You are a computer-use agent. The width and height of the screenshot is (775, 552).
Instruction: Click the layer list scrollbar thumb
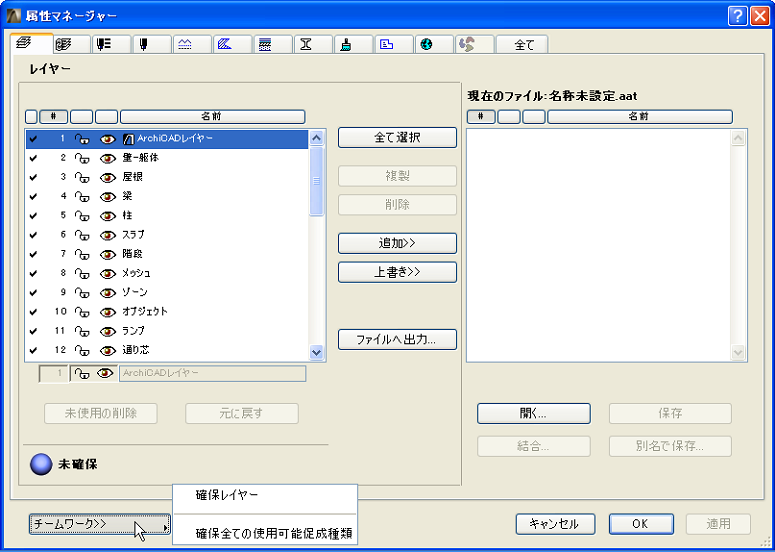316,181
